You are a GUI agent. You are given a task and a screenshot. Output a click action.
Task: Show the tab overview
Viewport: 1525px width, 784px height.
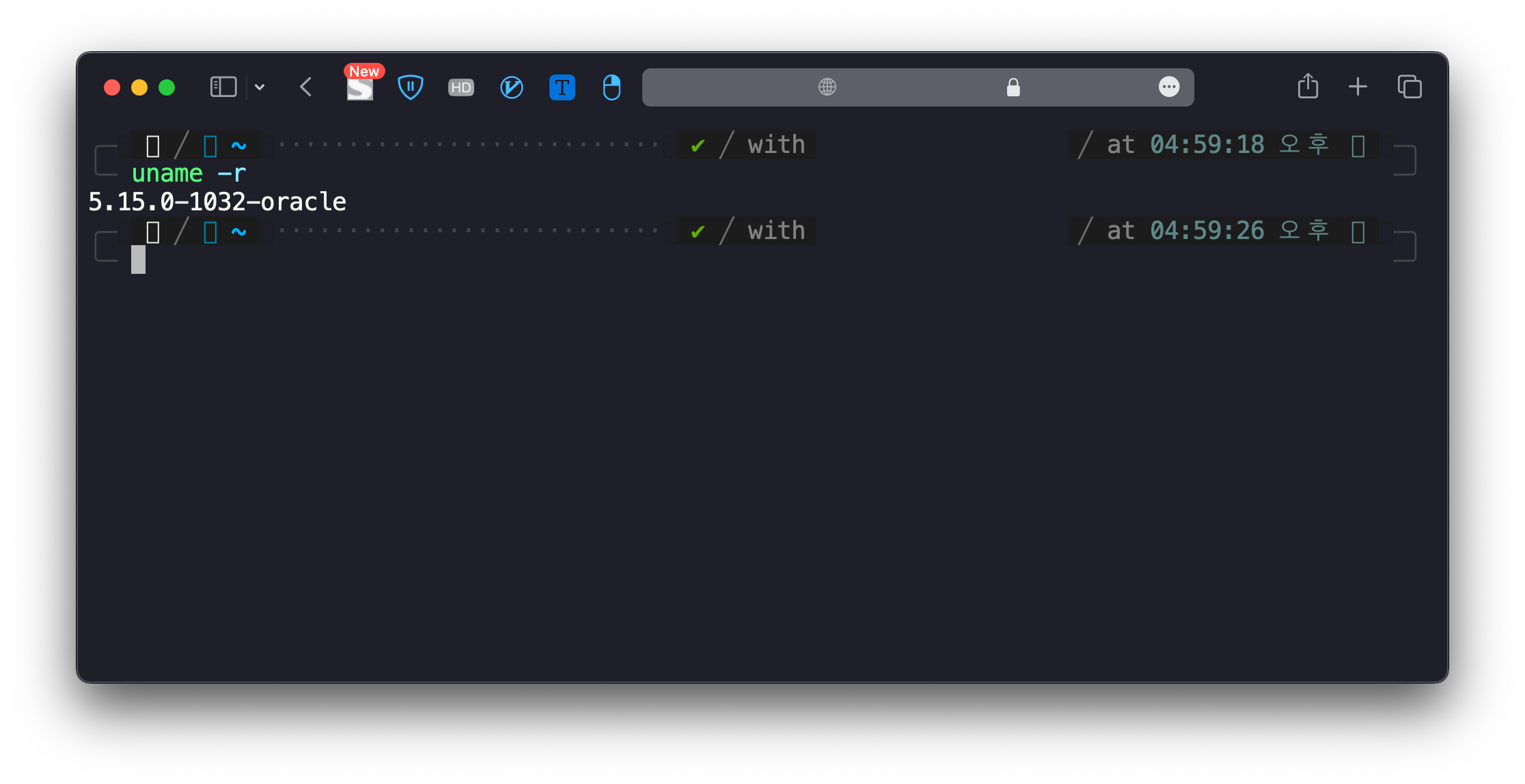1410,87
